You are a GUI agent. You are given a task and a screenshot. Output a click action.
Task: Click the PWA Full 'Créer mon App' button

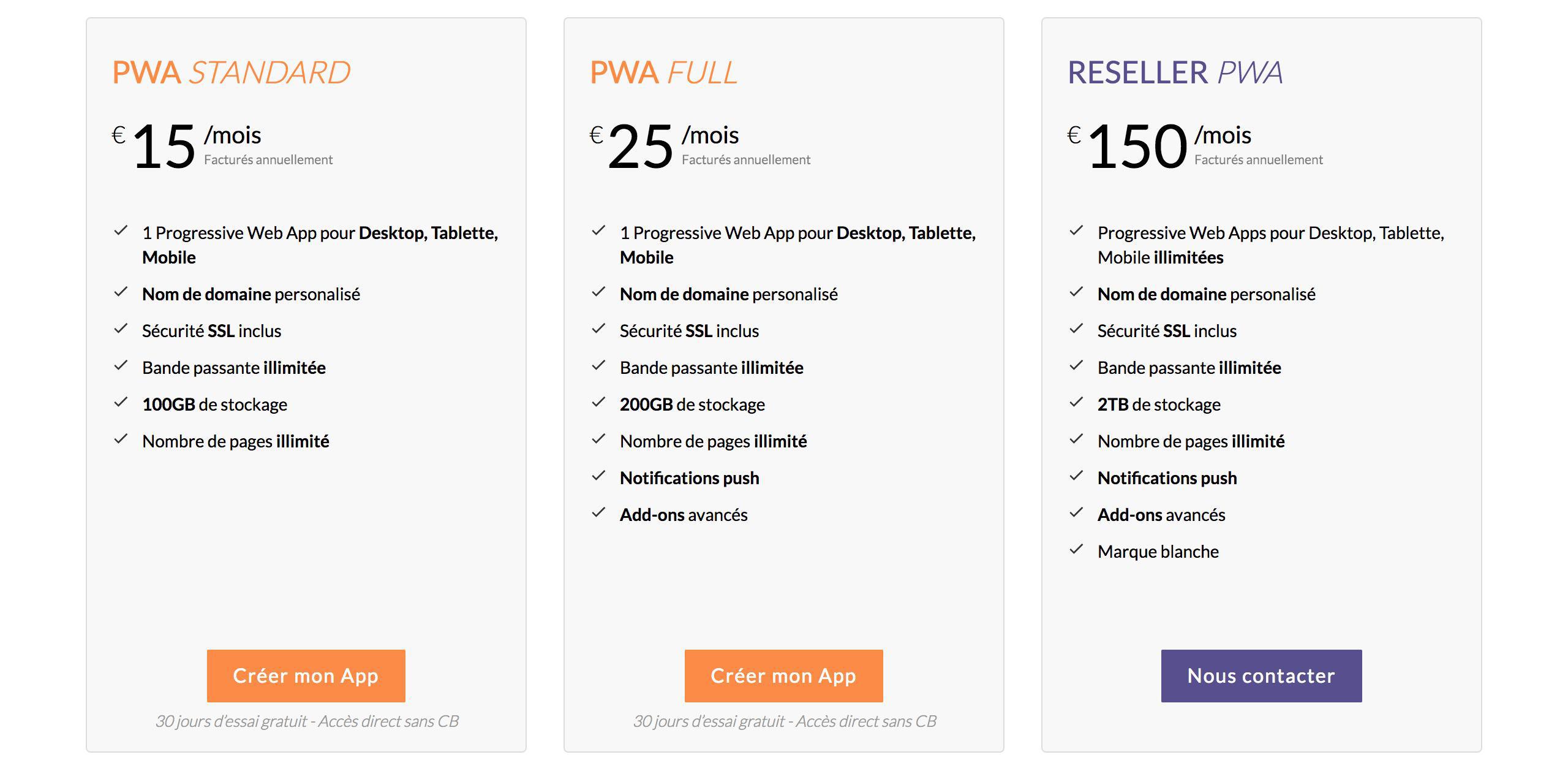783,675
